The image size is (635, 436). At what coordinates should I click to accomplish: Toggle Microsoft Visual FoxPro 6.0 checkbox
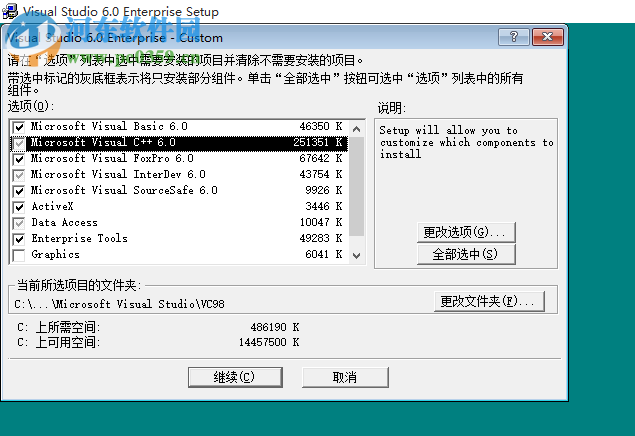click(x=19, y=159)
